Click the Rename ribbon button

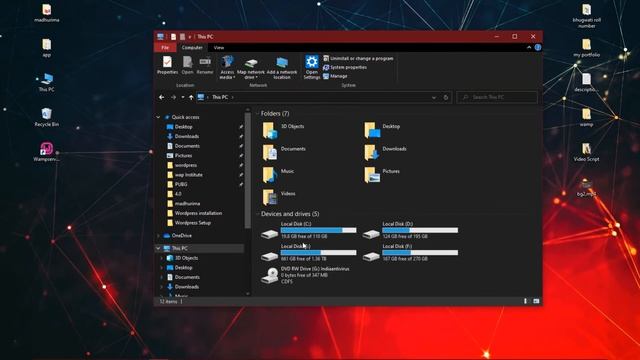click(x=205, y=65)
